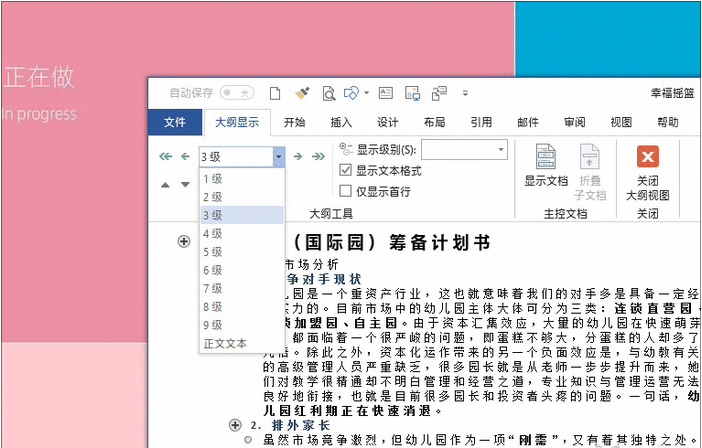Click the heading 2. 排外家长

[x=290, y=425]
